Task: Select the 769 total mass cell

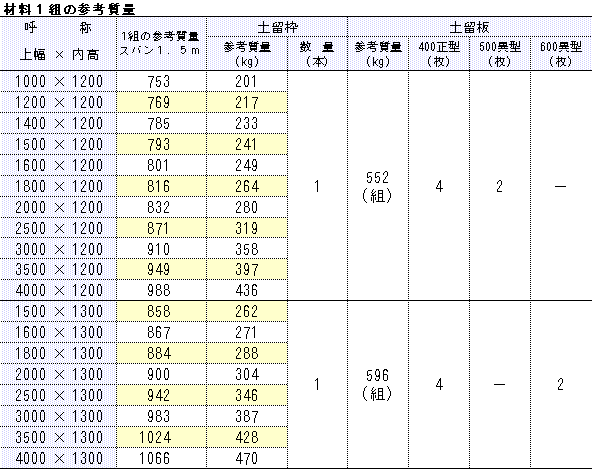Action: click(x=161, y=102)
